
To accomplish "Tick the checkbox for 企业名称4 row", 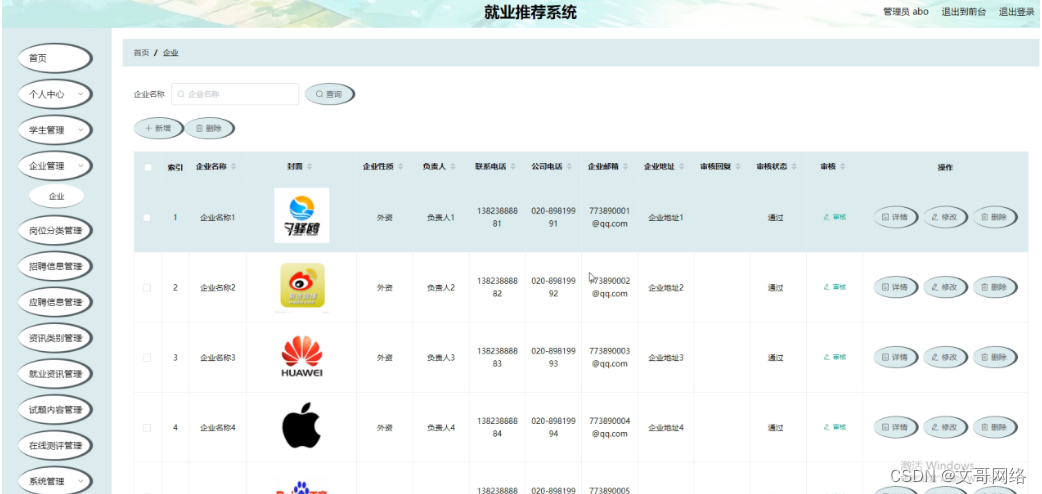I will click(x=148, y=428).
